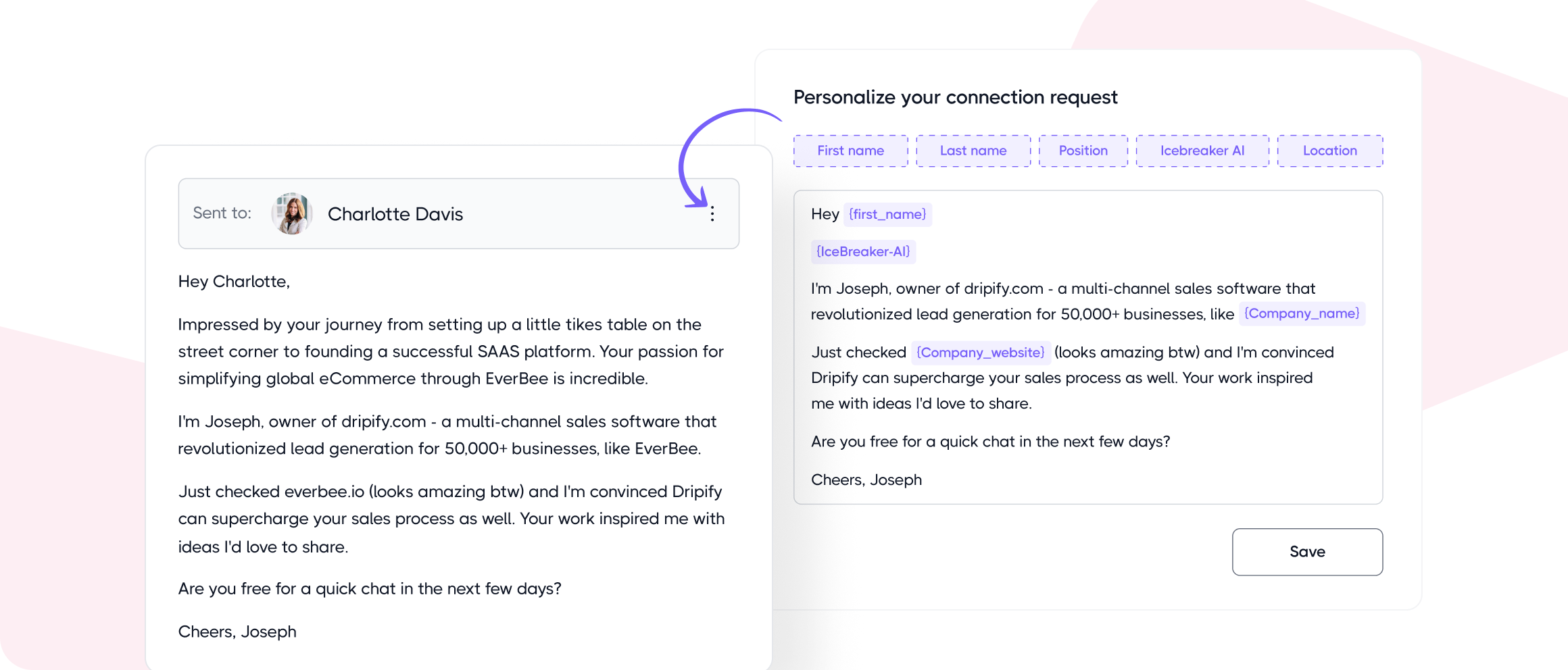
Task: Add the Position variable tag
Action: 1083,151
